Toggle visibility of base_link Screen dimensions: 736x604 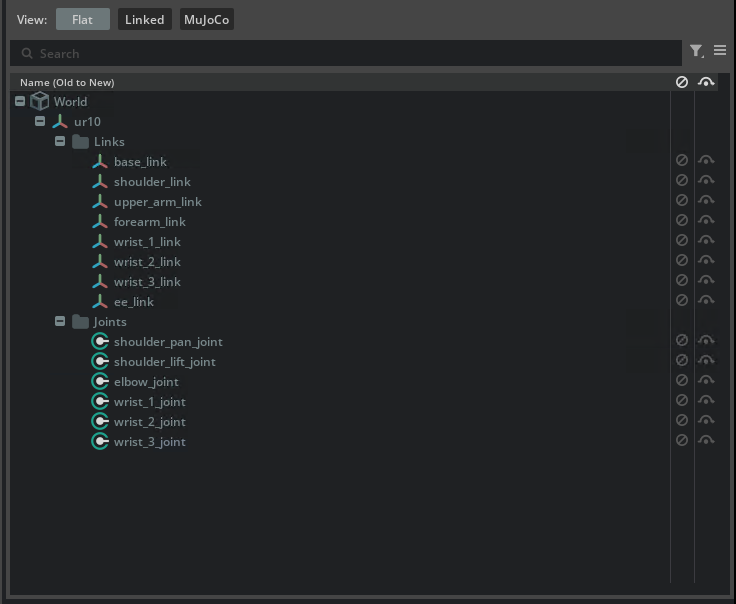[706, 160]
